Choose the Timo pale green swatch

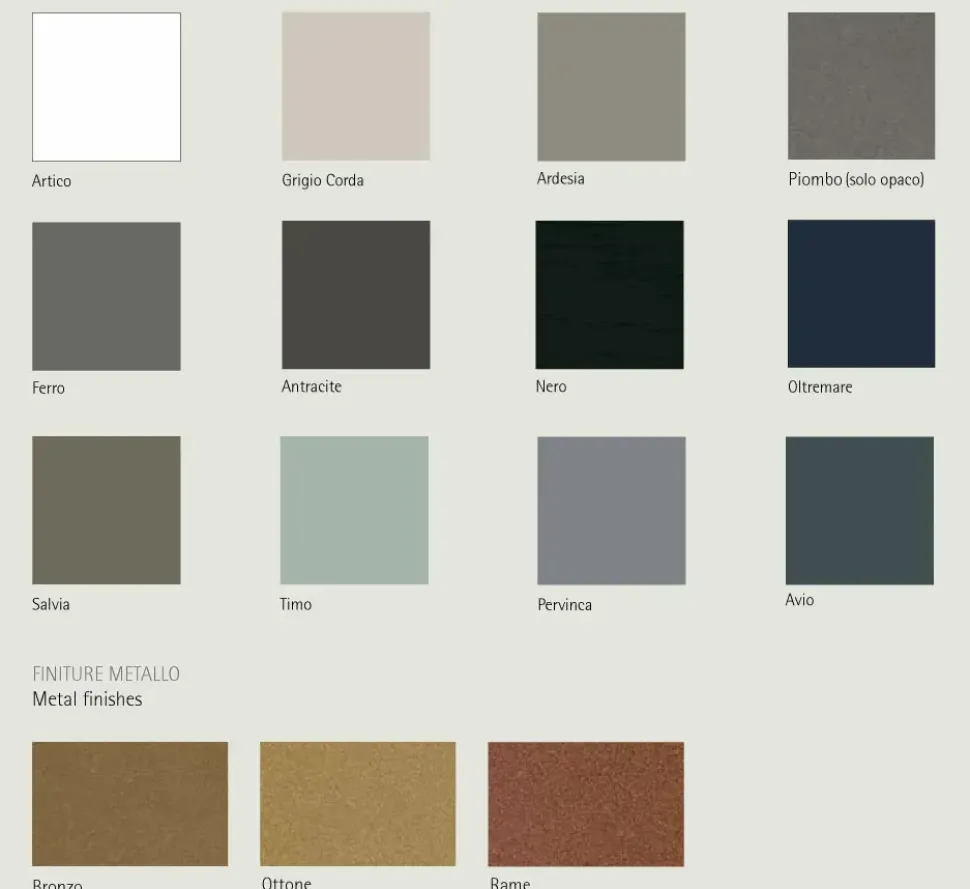(354, 510)
